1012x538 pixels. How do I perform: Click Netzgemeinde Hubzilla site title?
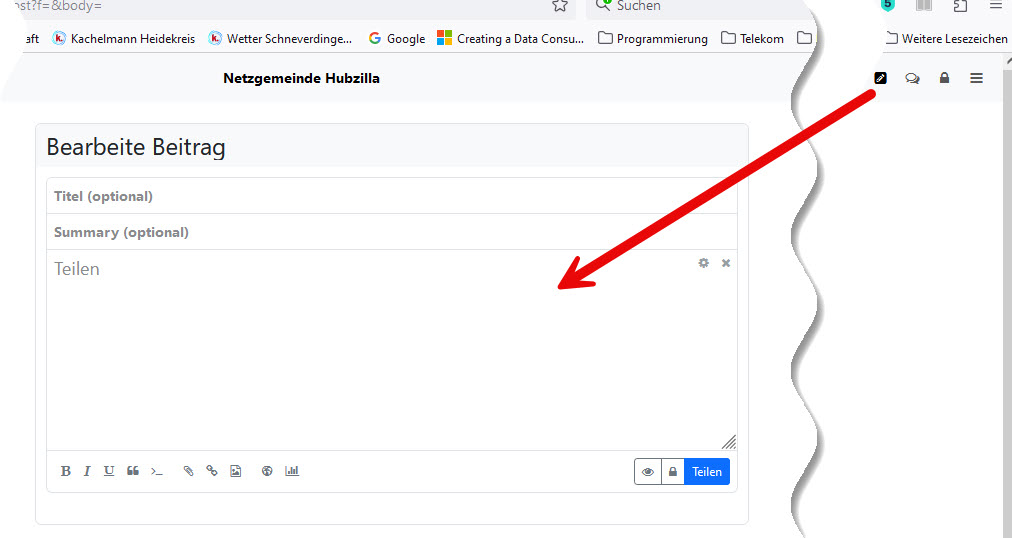point(301,78)
